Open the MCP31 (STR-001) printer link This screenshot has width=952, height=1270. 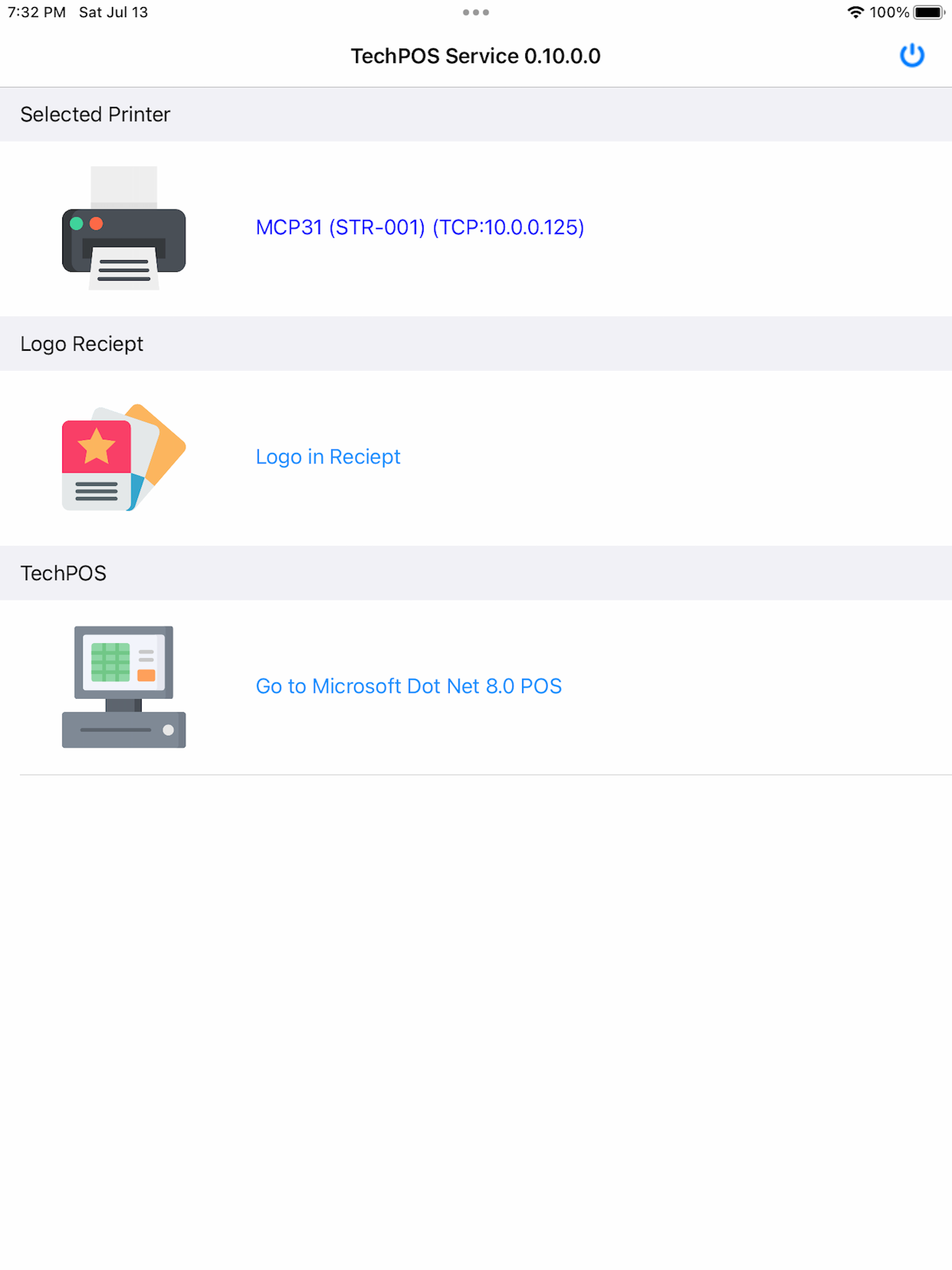419,228
